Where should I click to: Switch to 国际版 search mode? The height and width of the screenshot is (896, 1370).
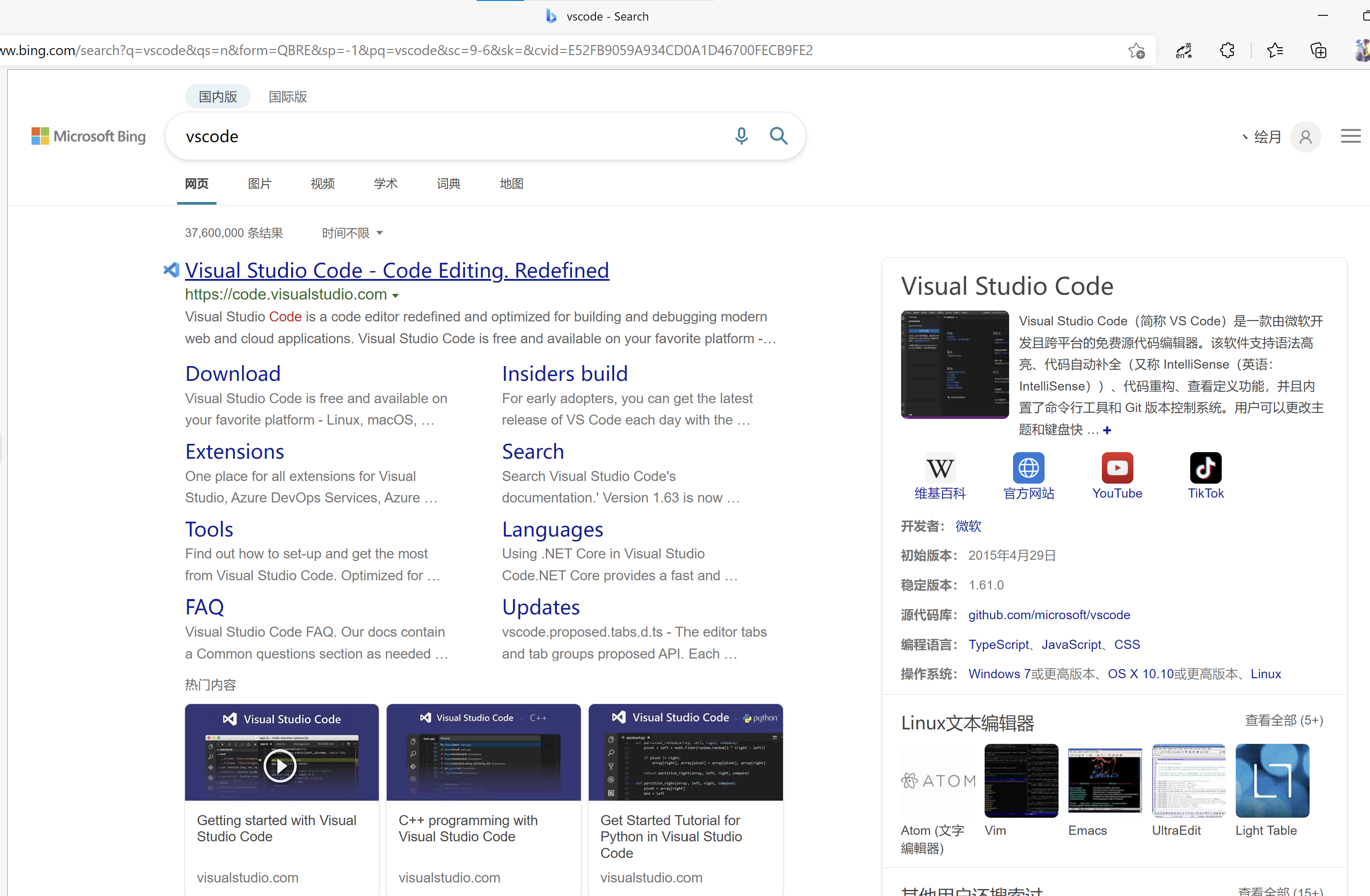288,97
